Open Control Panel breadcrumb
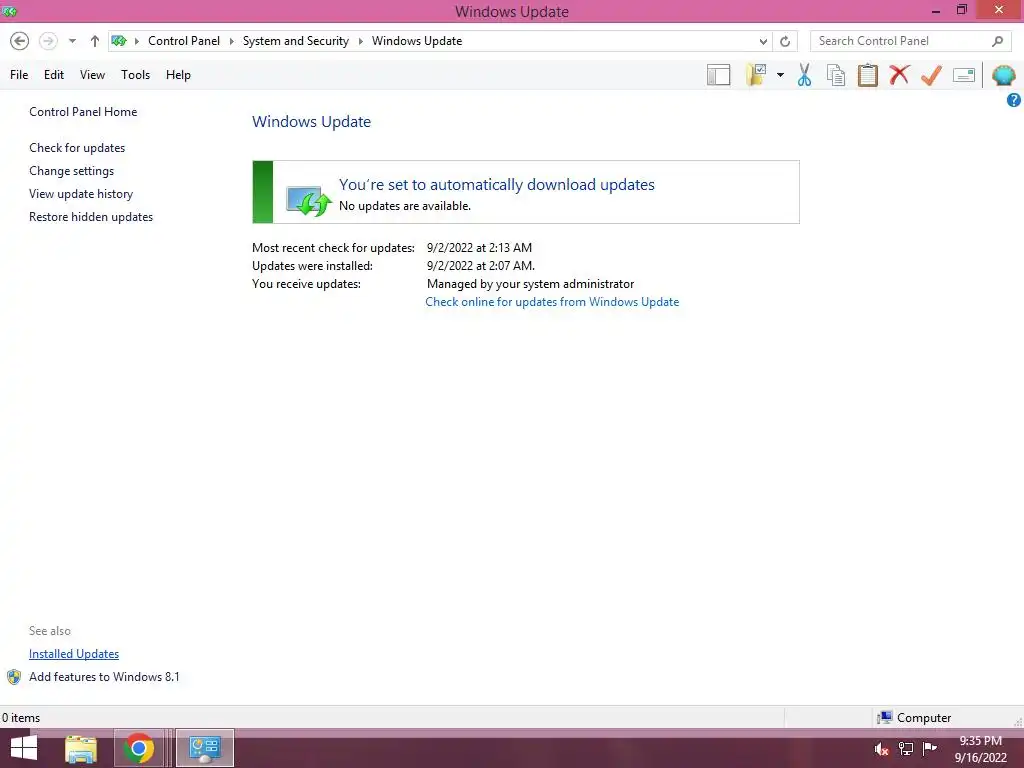This screenshot has width=1024, height=768. pyautogui.click(x=184, y=40)
